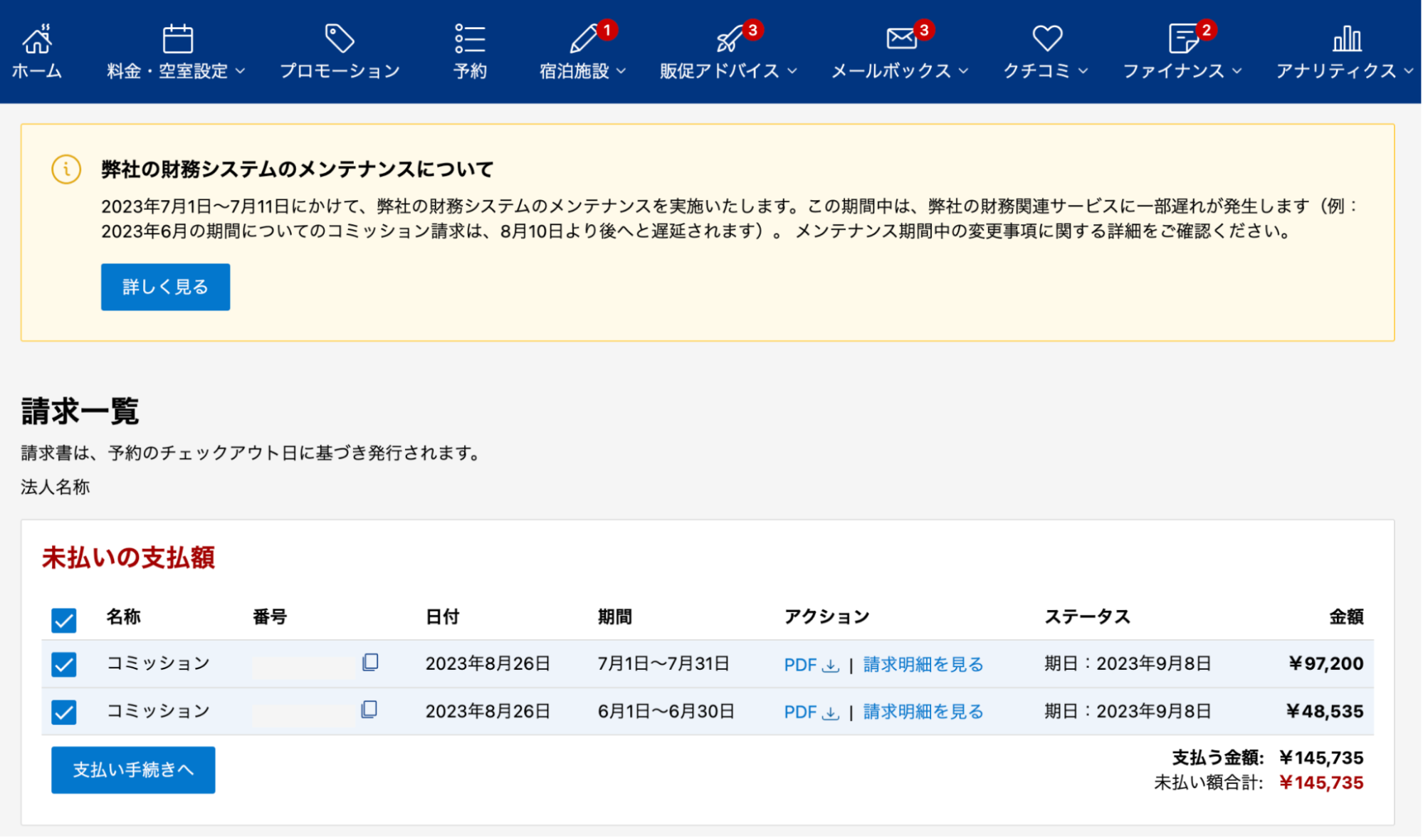The image size is (1423, 840).
Task: Copy the July commission invoice number
Action: point(370,663)
